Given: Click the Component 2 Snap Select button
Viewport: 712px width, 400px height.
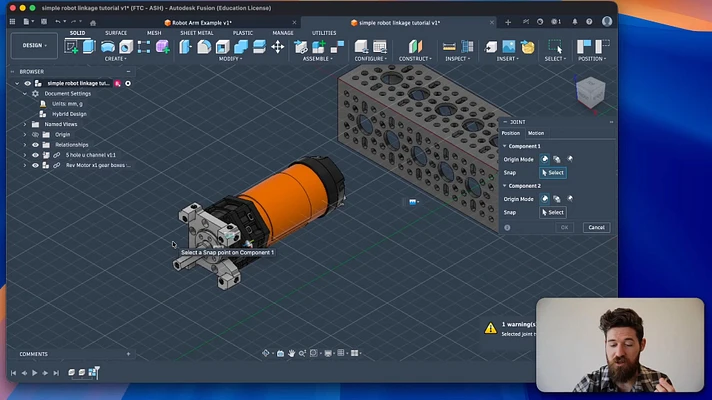Looking at the screenshot, I should (553, 212).
